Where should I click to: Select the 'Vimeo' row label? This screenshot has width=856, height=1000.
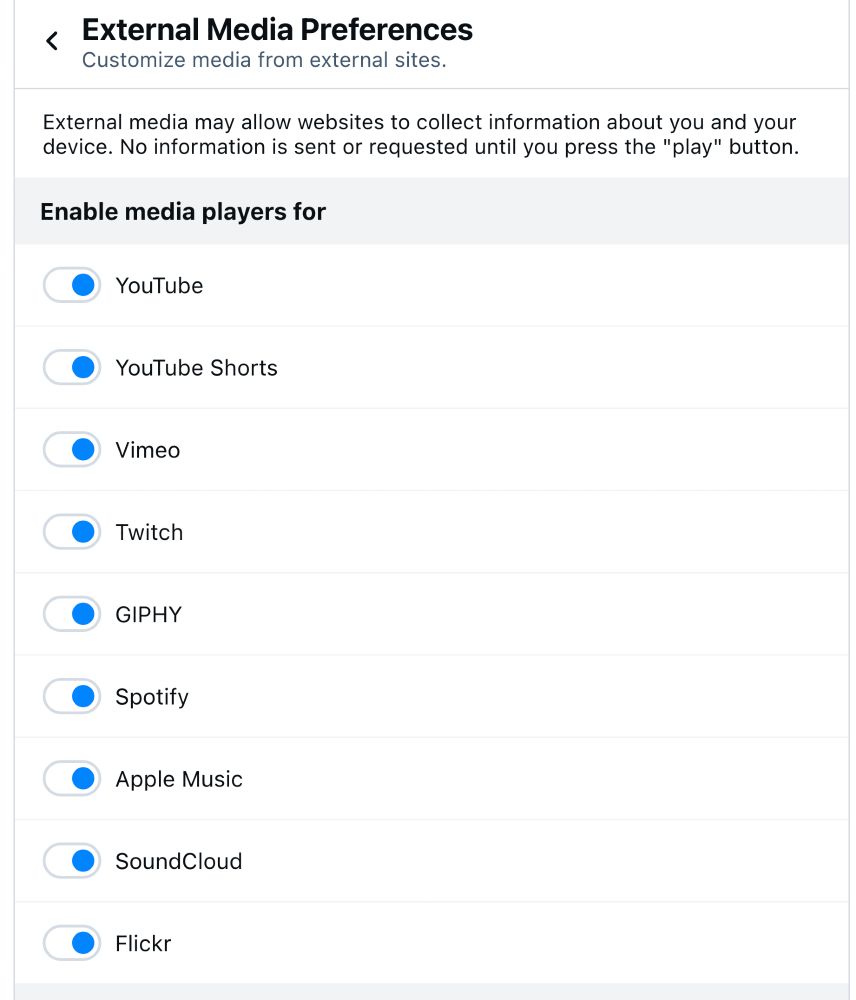148,450
